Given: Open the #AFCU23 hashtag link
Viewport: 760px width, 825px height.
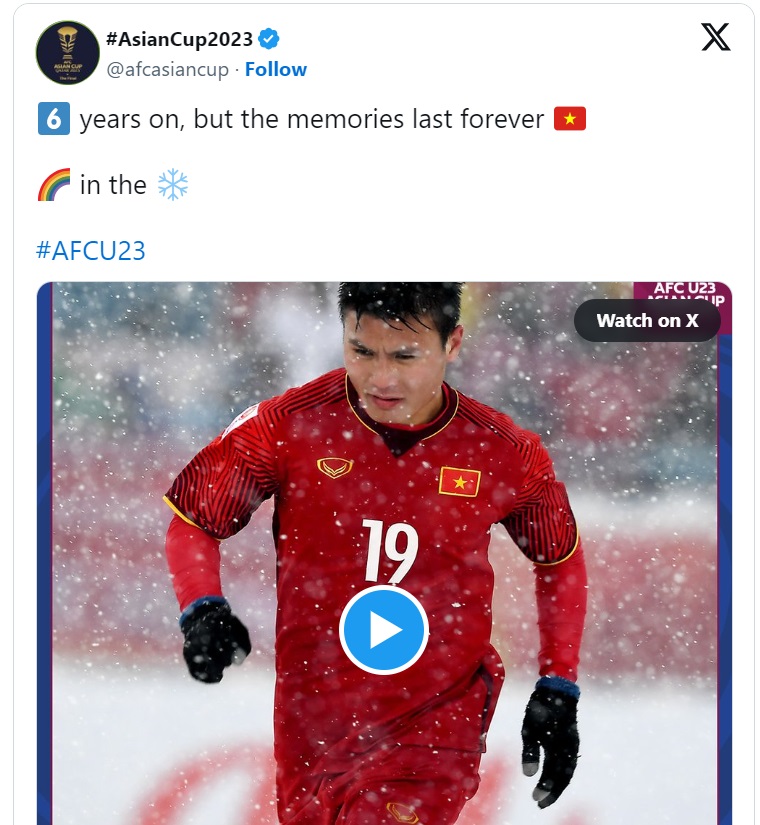Looking at the screenshot, I should click(x=91, y=250).
